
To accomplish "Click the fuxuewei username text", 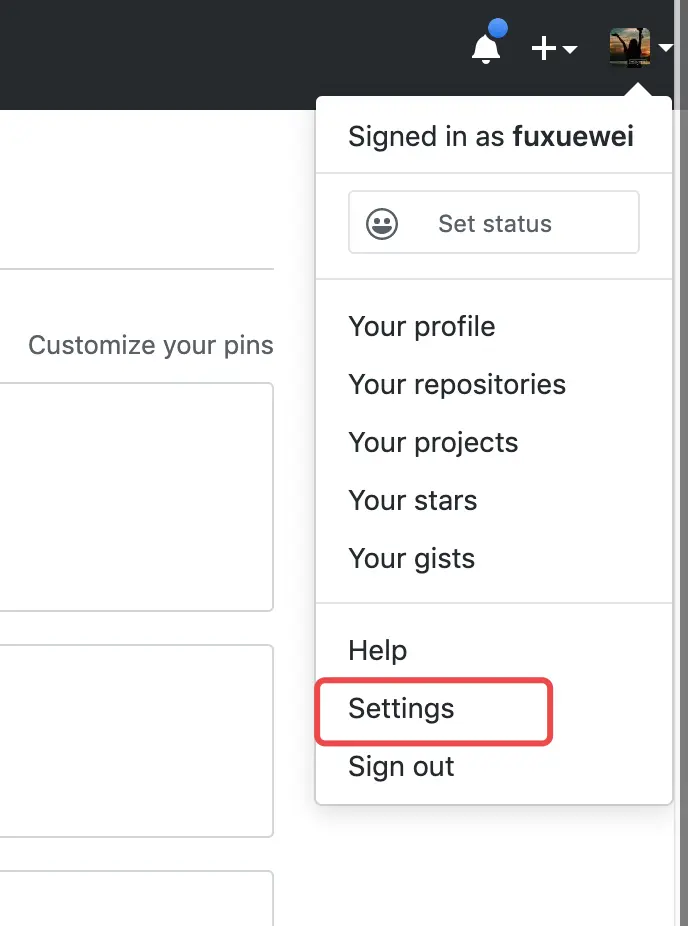I will [573, 137].
